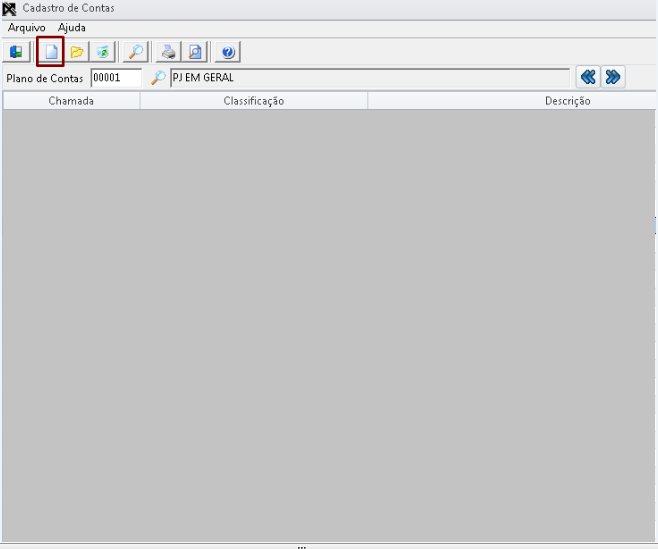
Task: Print using the printer icon
Action: pyautogui.click(x=169, y=52)
